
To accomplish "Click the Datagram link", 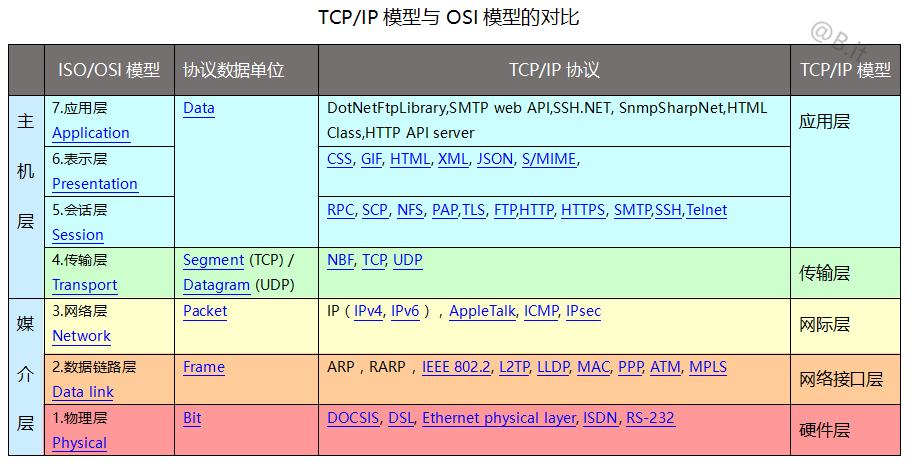I will point(217,285).
